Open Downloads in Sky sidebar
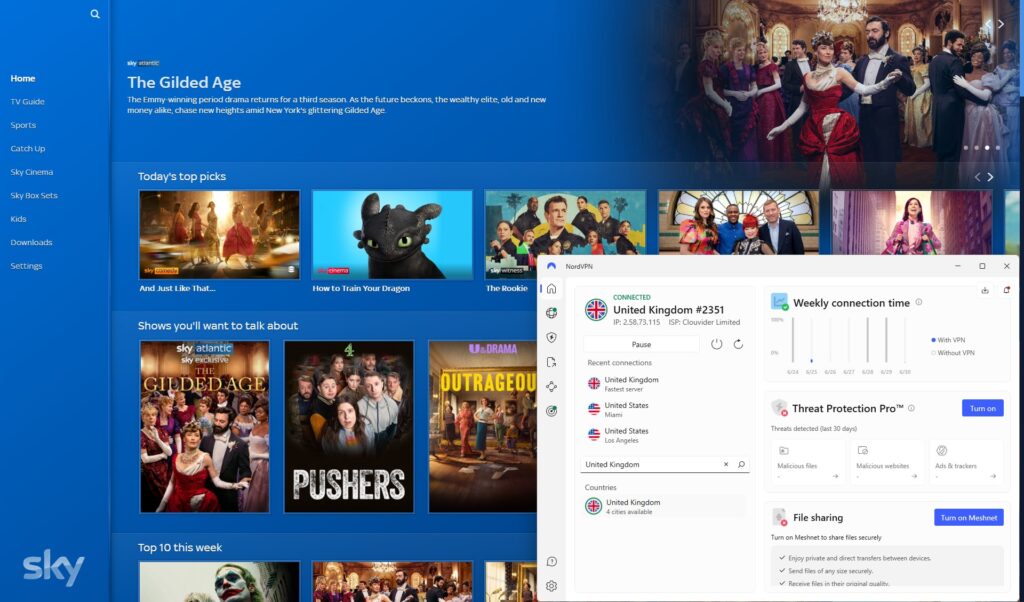Image resolution: width=1024 pixels, height=602 pixels. pos(31,242)
